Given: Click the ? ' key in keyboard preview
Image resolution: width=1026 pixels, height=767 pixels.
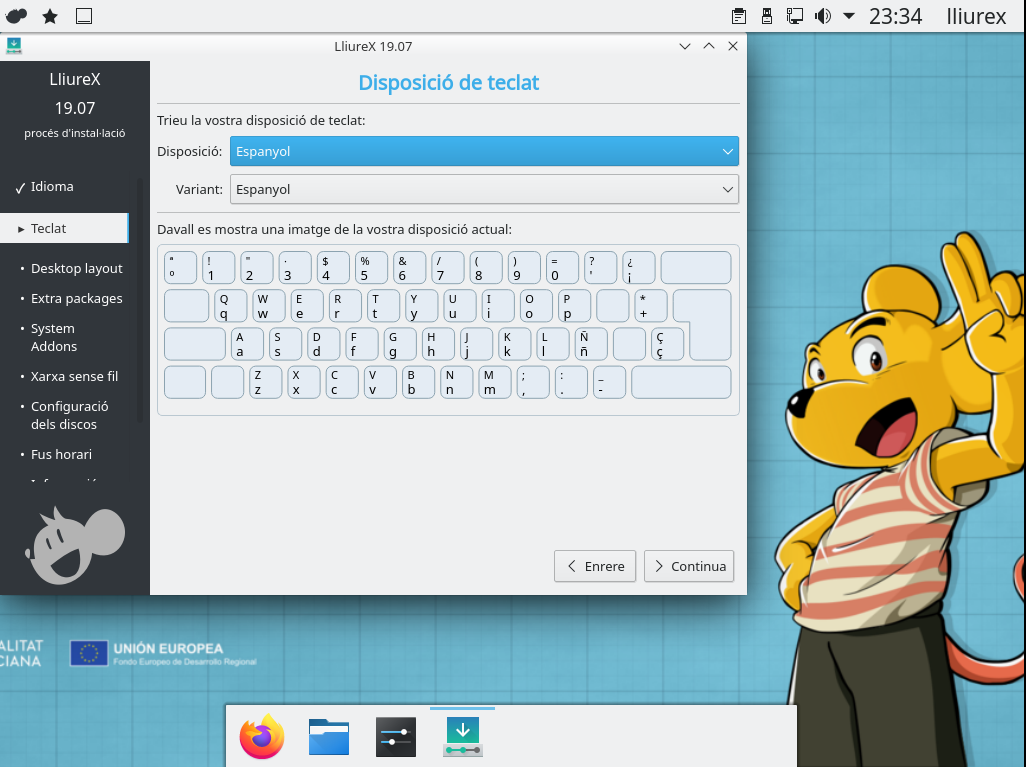Looking at the screenshot, I should pos(601,268).
